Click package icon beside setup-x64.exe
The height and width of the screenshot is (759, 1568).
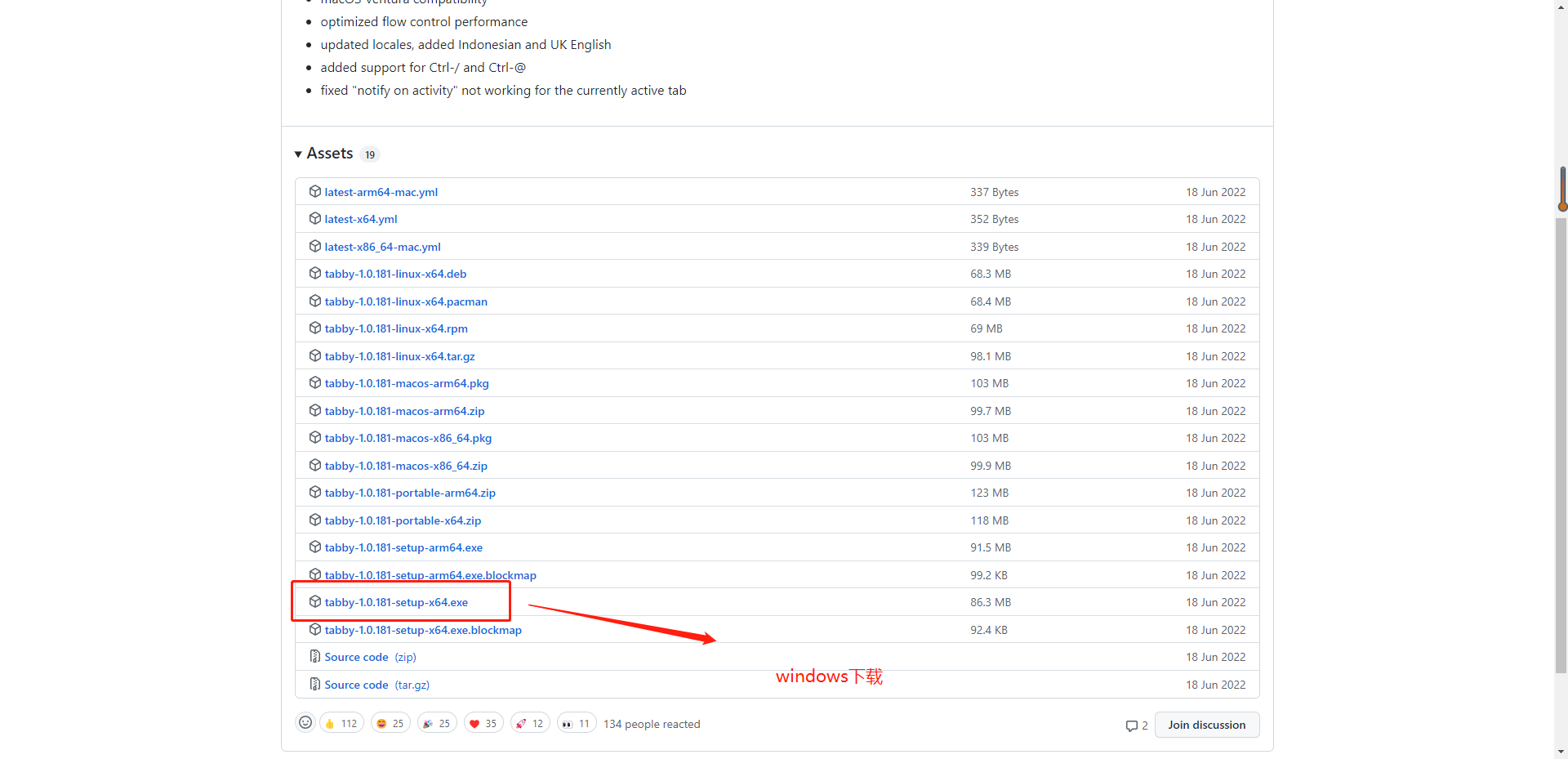pyautogui.click(x=315, y=601)
